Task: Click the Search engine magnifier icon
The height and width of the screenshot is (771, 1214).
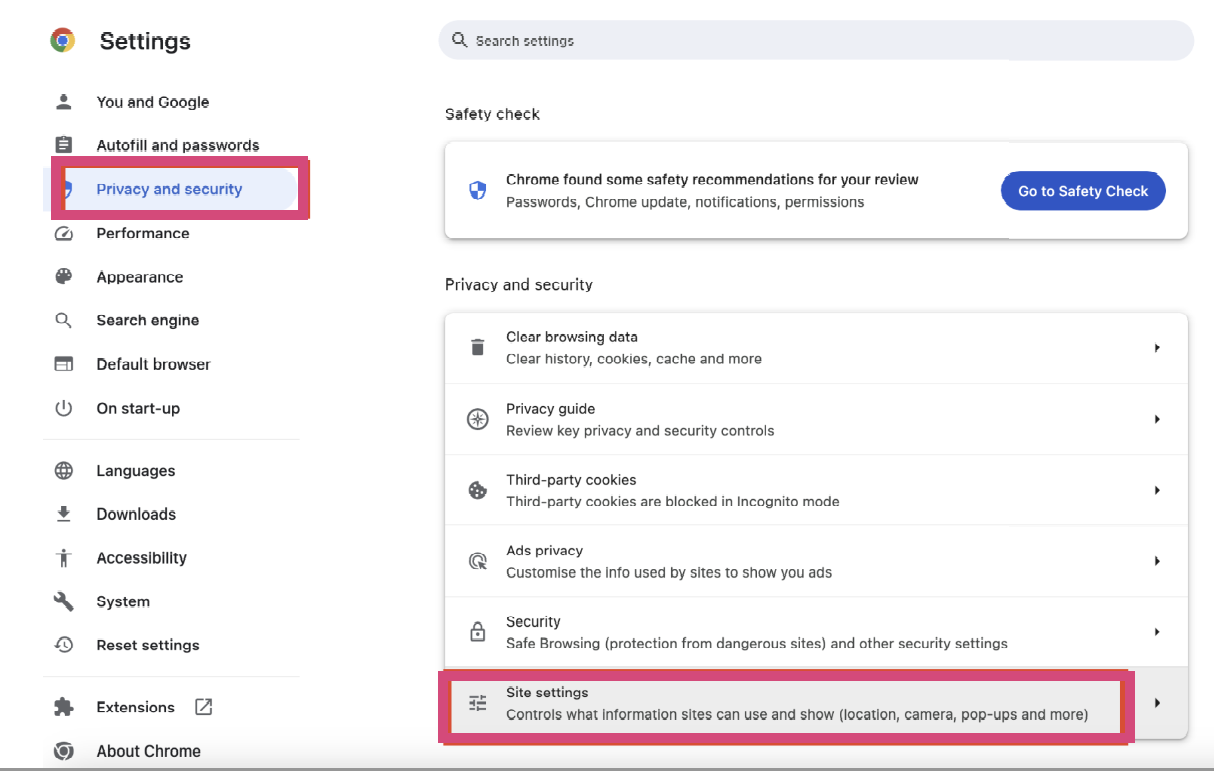Action: click(64, 320)
